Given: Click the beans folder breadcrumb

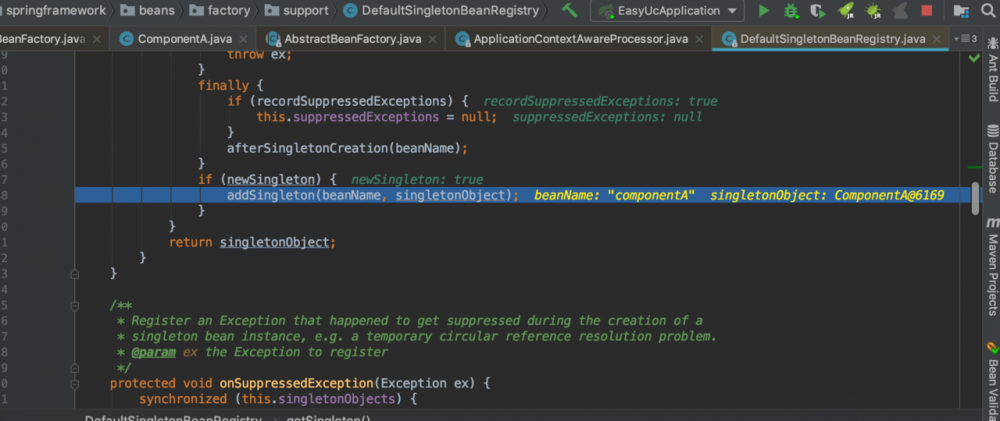Looking at the screenshot, I should click(x=147, y=10).
